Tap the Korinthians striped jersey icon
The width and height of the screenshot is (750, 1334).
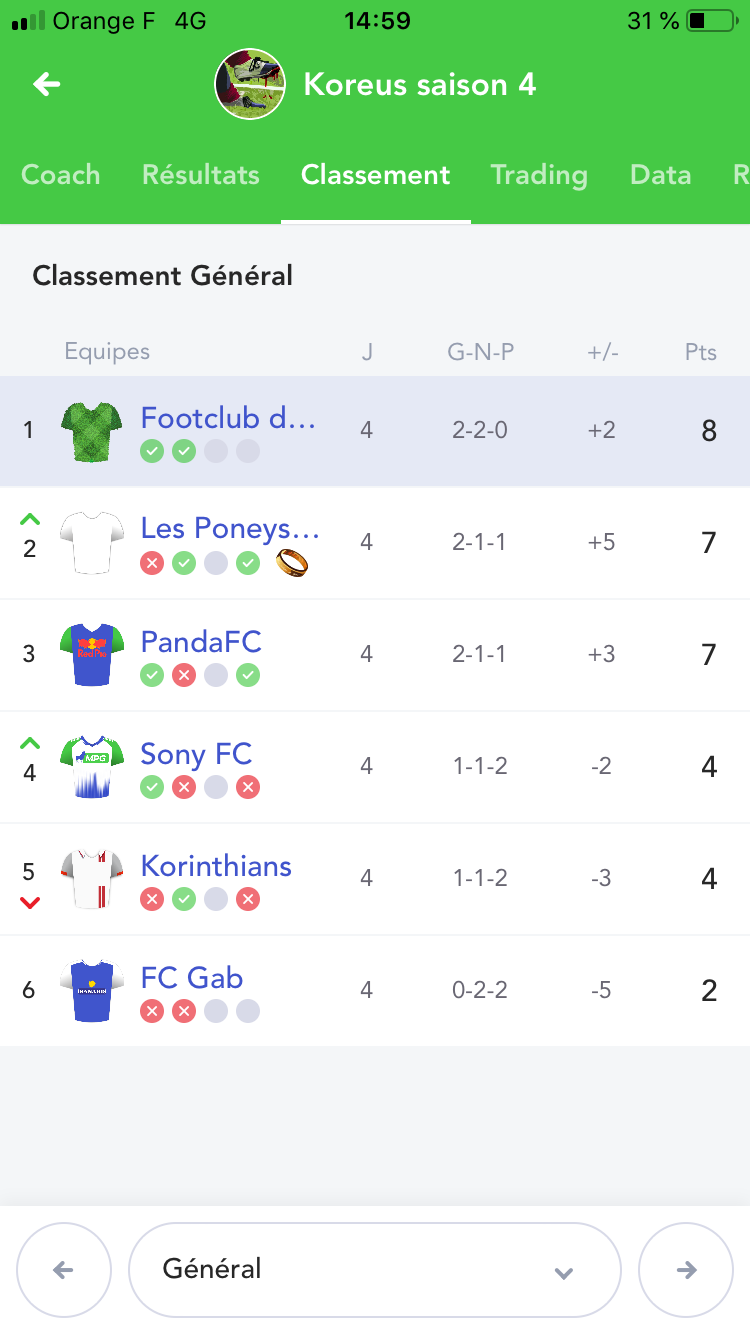pos(92,879)
